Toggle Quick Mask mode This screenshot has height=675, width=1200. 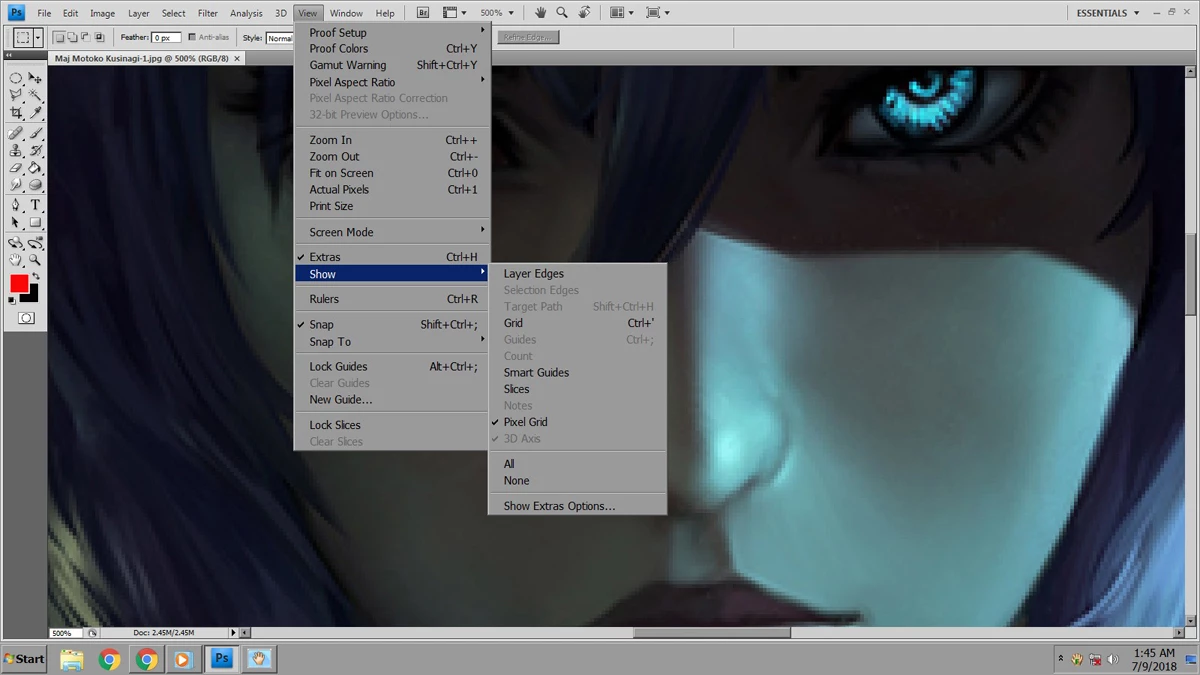pyautogui.click(x=26, y=318)
